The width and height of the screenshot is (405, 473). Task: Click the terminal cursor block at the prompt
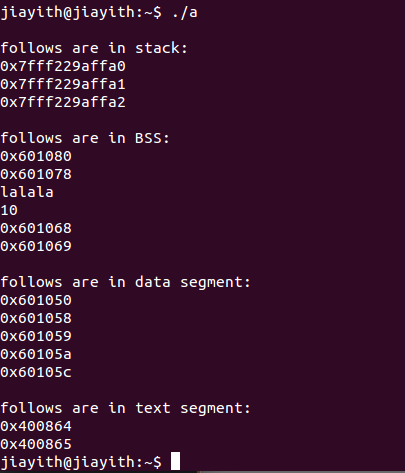tap(175, 461)
